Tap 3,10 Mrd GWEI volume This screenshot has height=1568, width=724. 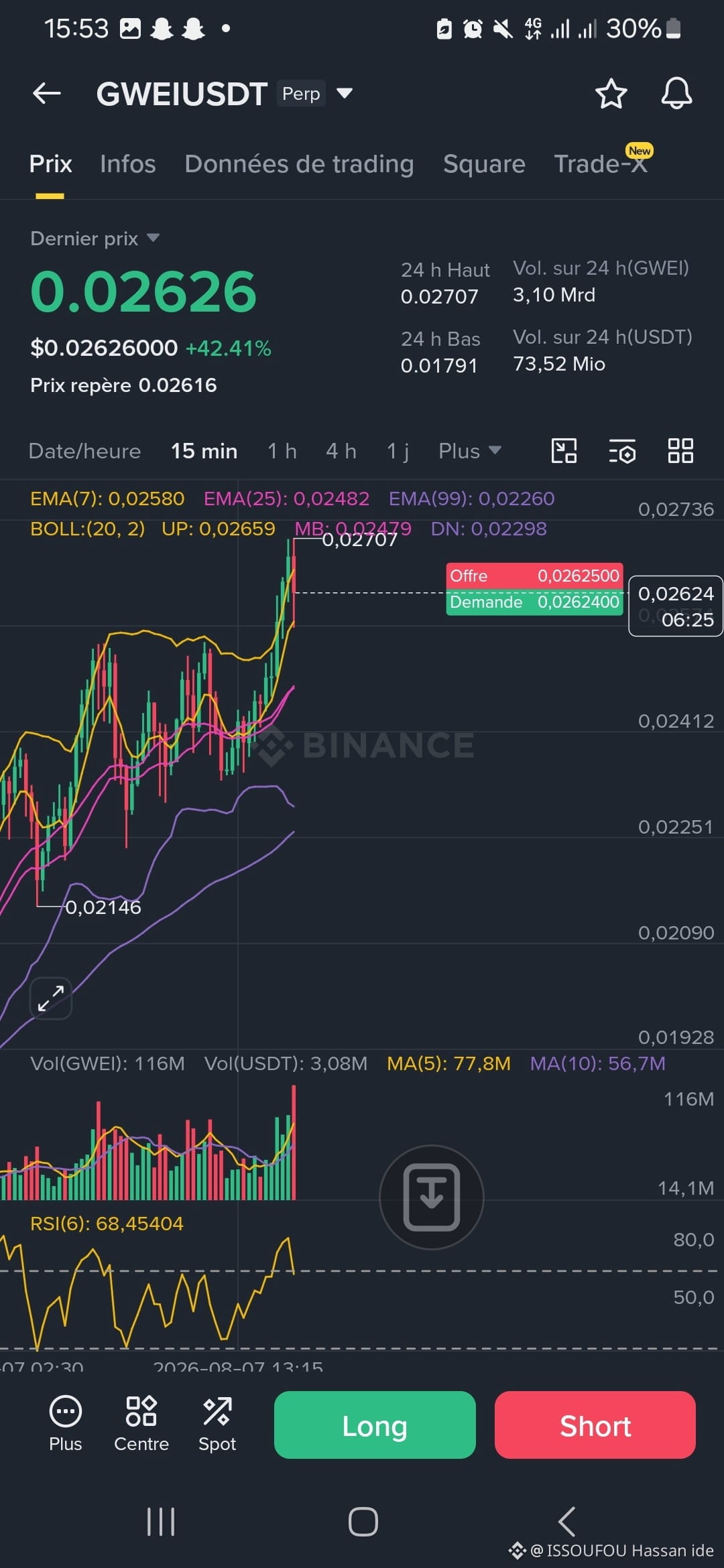click(554, 295)
